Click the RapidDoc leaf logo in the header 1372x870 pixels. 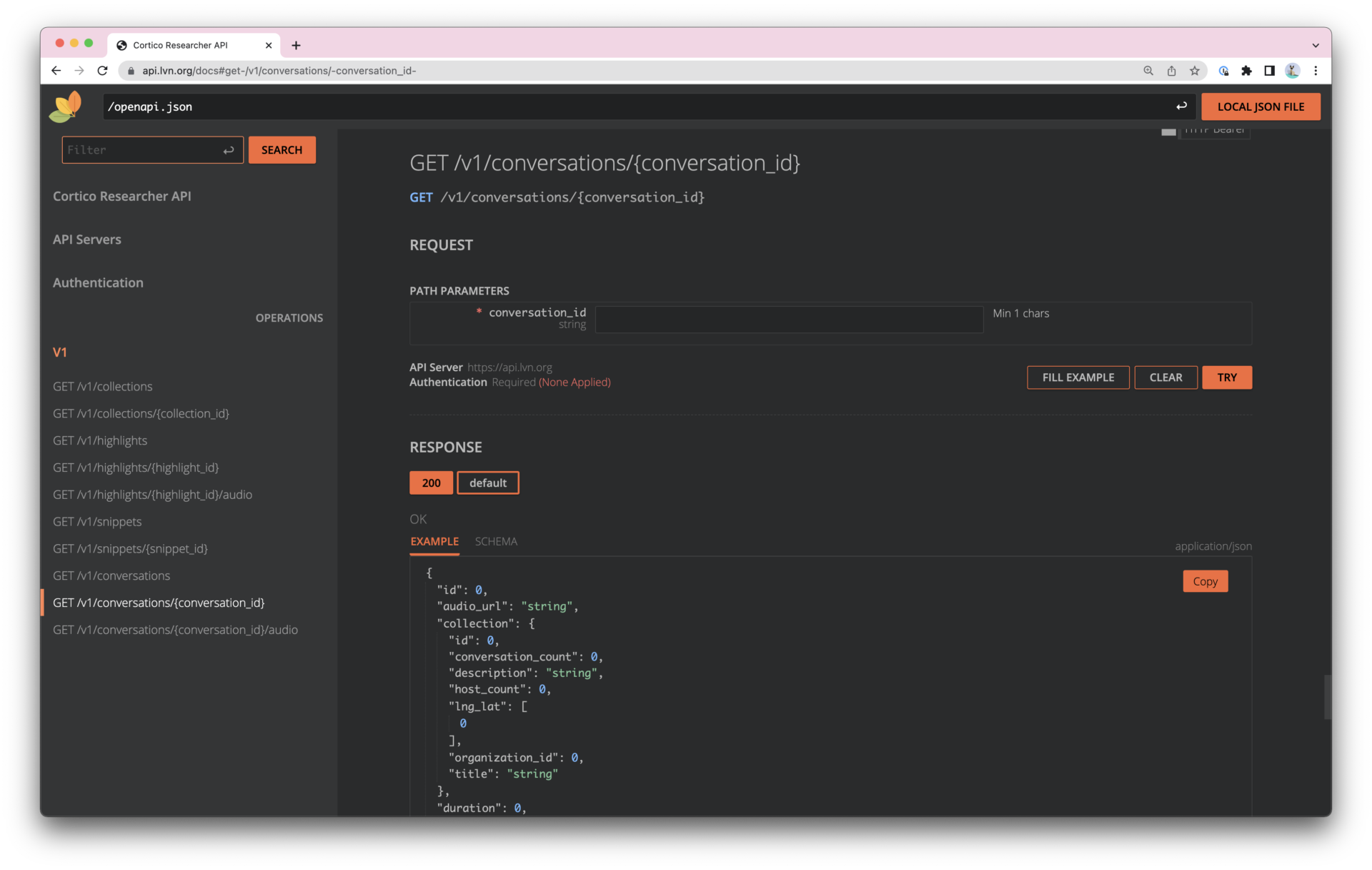click(x=65, y=106)
